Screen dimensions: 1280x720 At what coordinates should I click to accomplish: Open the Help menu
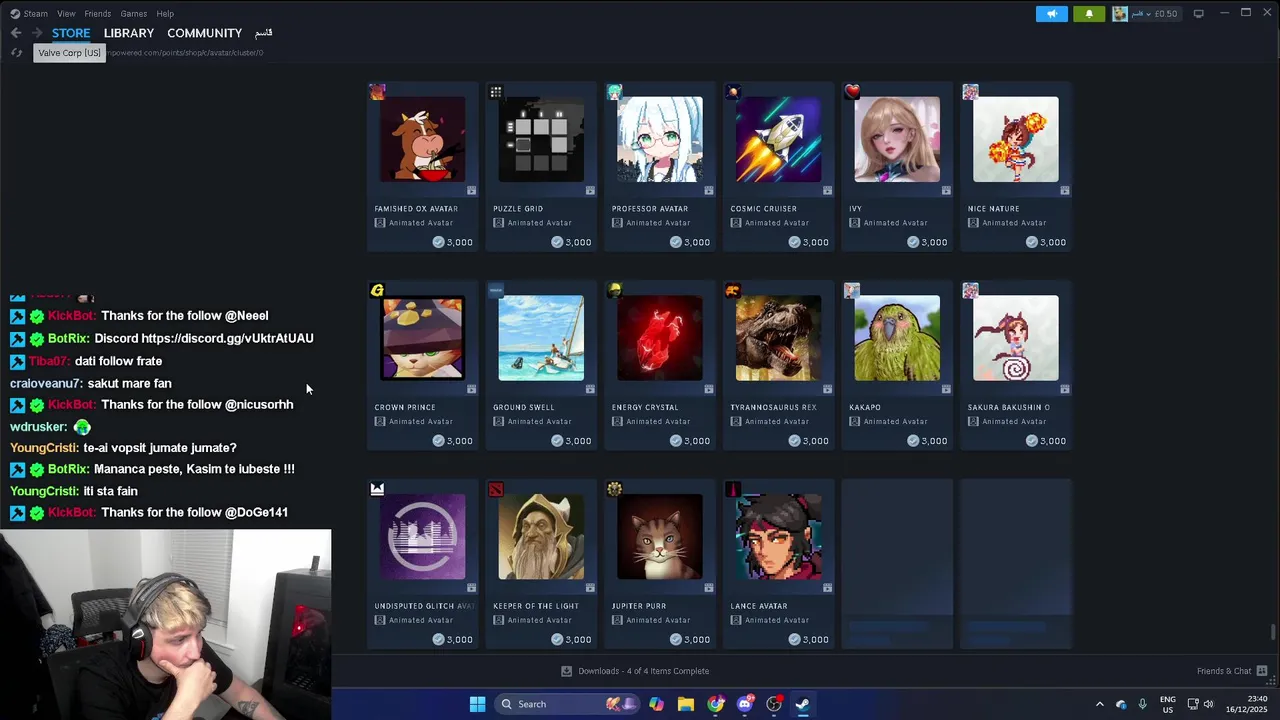[x=165, y=14]
